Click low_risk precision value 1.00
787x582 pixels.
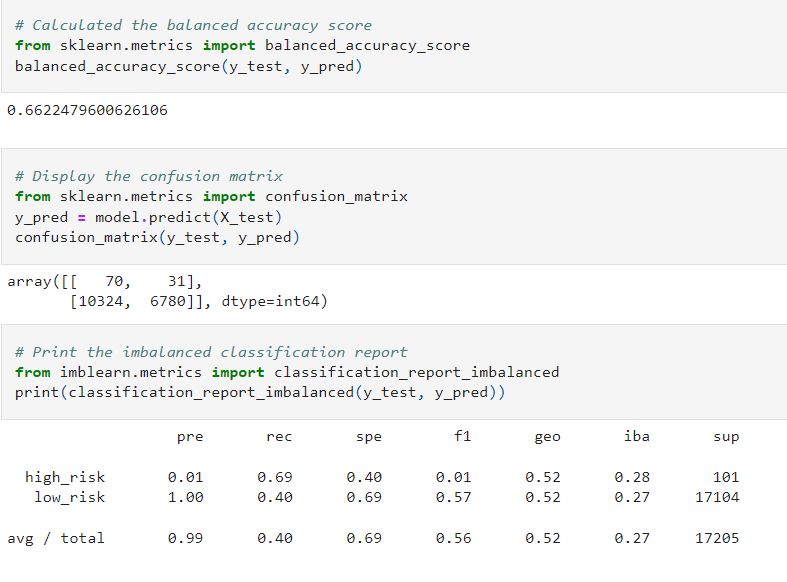click(186, 497)
